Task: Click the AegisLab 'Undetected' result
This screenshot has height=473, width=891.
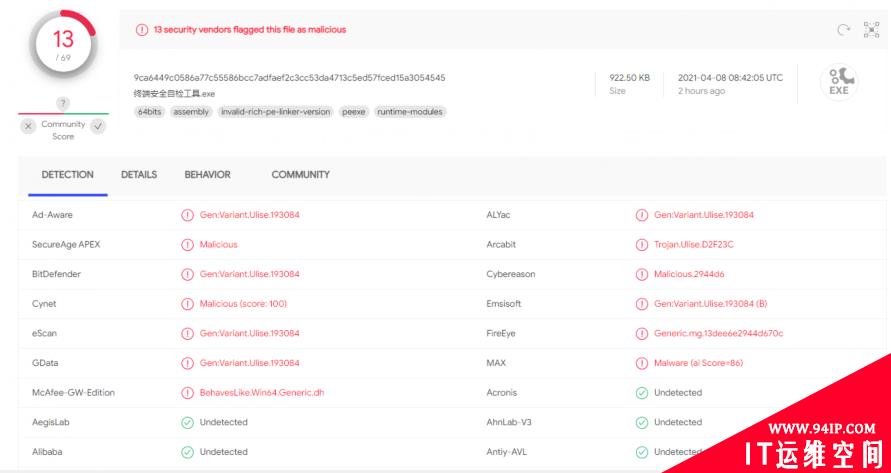Action: (x=223, y=422)
